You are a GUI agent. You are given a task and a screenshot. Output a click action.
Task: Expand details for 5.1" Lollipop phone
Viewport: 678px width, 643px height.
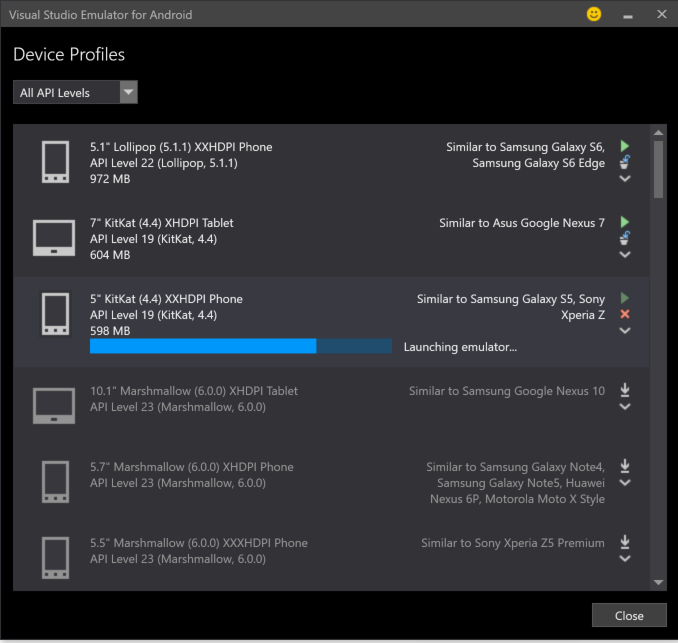pyautogui.click(x=625, y=179)
